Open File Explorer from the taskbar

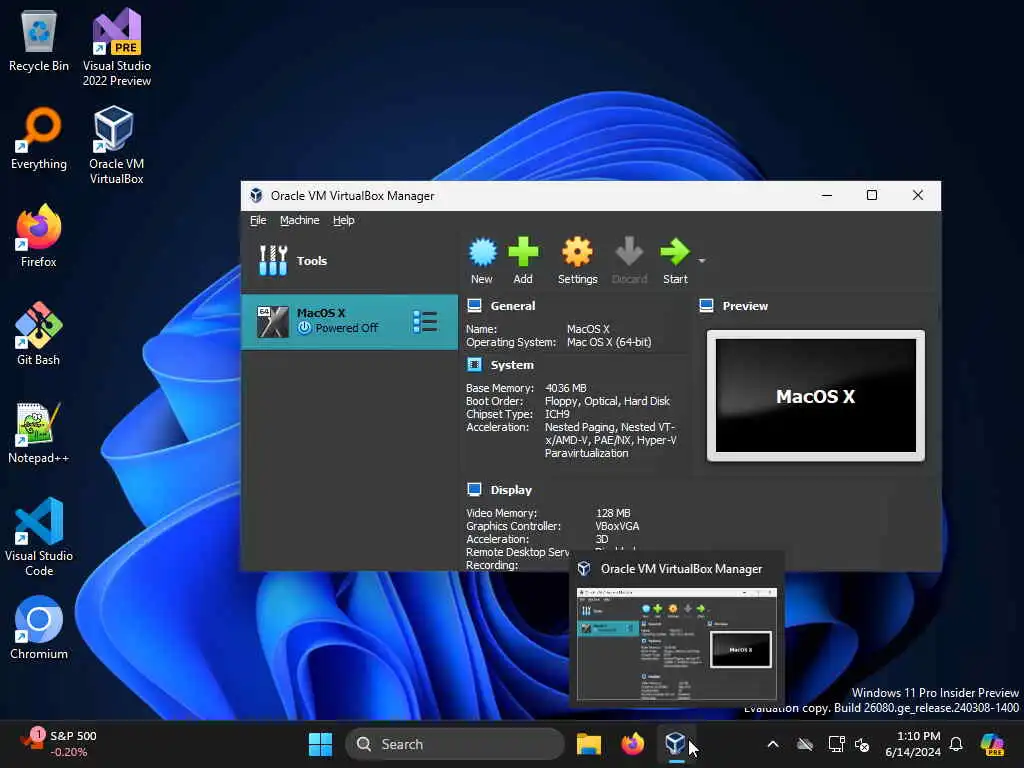click(x=588, y=744)
